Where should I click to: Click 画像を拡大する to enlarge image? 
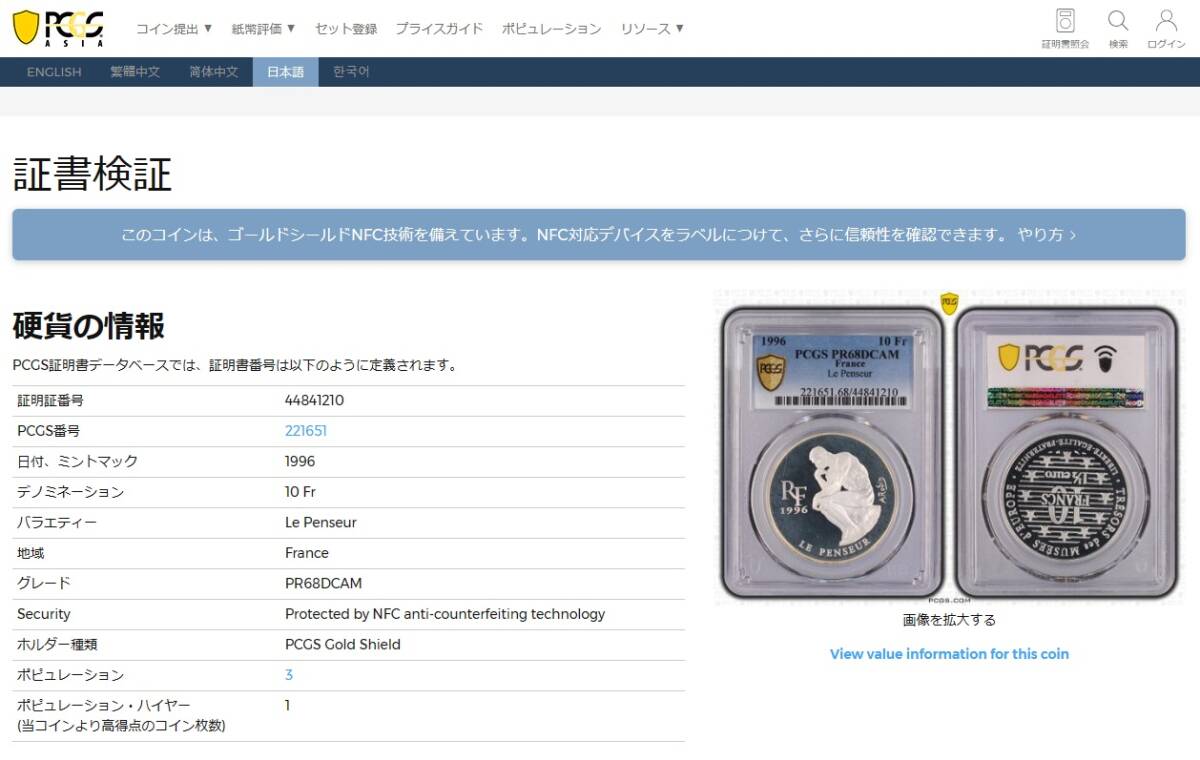[x=949, y=620]
